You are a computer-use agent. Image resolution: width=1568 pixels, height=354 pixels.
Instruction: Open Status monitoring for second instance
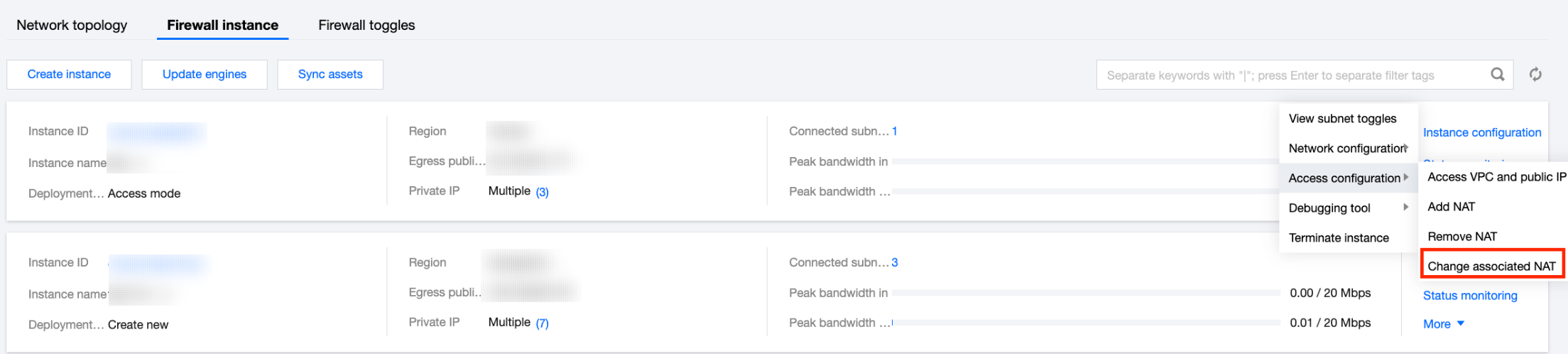click(1470, 296)
